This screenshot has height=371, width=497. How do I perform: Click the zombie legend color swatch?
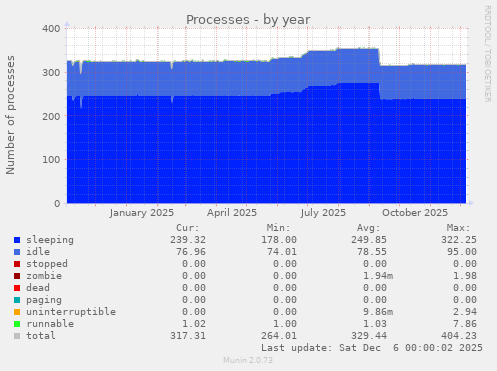point(17,276)
